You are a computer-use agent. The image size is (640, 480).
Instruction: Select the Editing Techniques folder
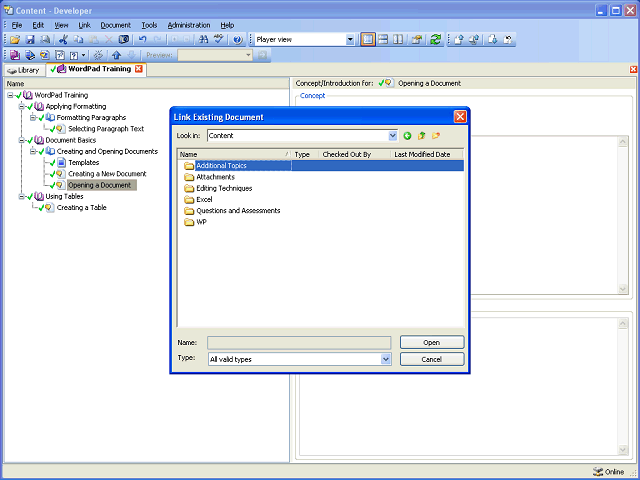tap(224, 188)
